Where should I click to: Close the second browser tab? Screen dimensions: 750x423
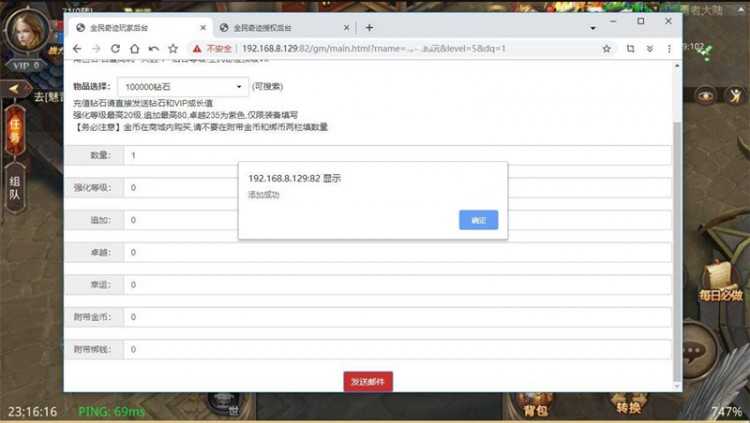point(346,28)
